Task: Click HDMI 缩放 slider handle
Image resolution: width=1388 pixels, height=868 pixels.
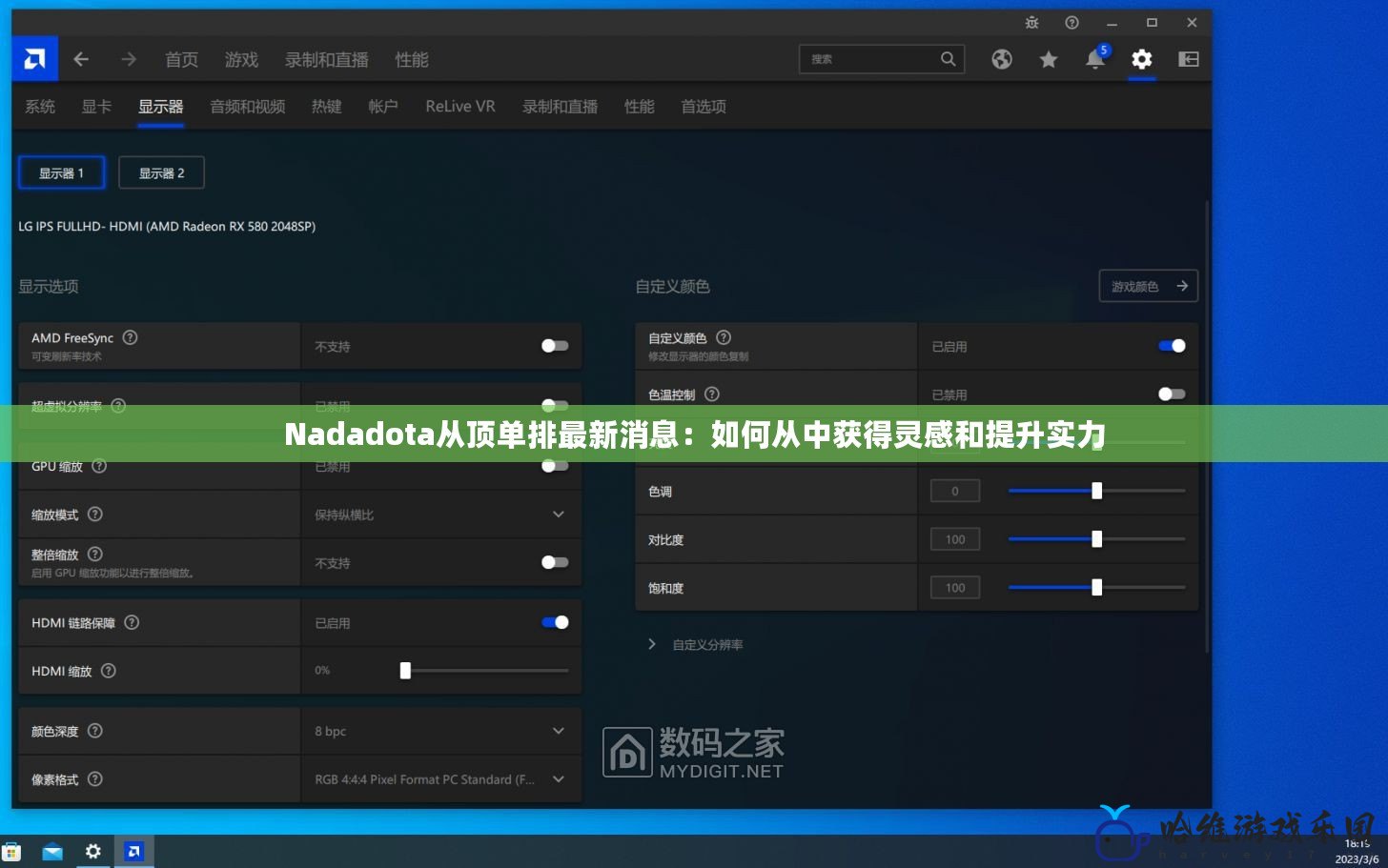Action: point(405,671)
